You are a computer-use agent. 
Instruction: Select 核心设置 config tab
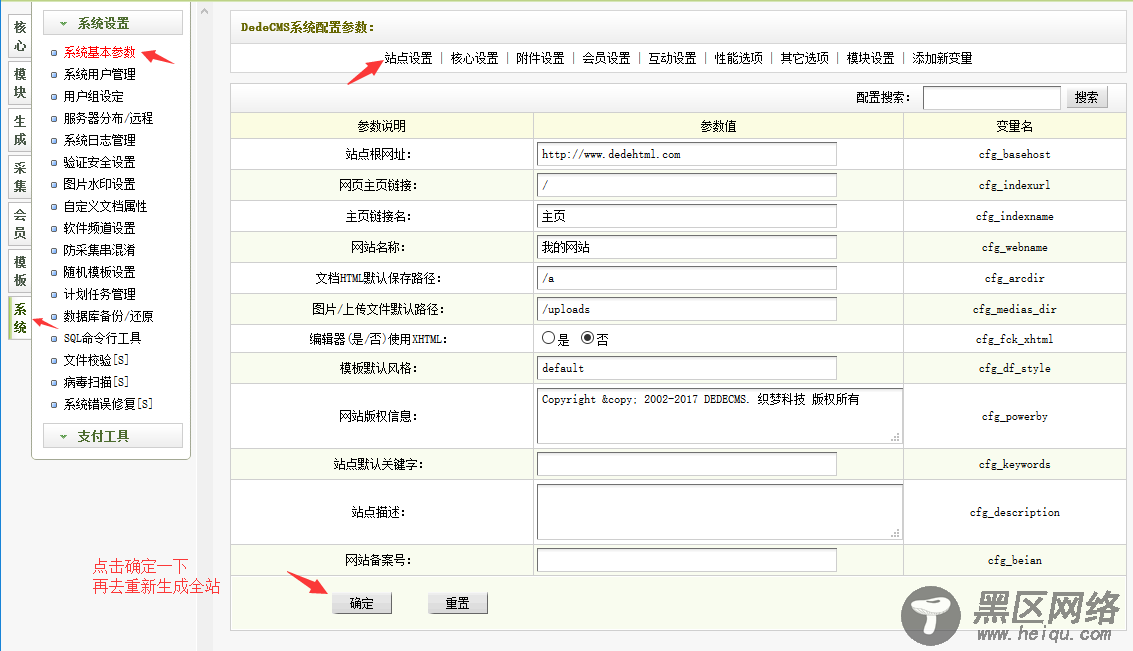click(x=474, y=59)
